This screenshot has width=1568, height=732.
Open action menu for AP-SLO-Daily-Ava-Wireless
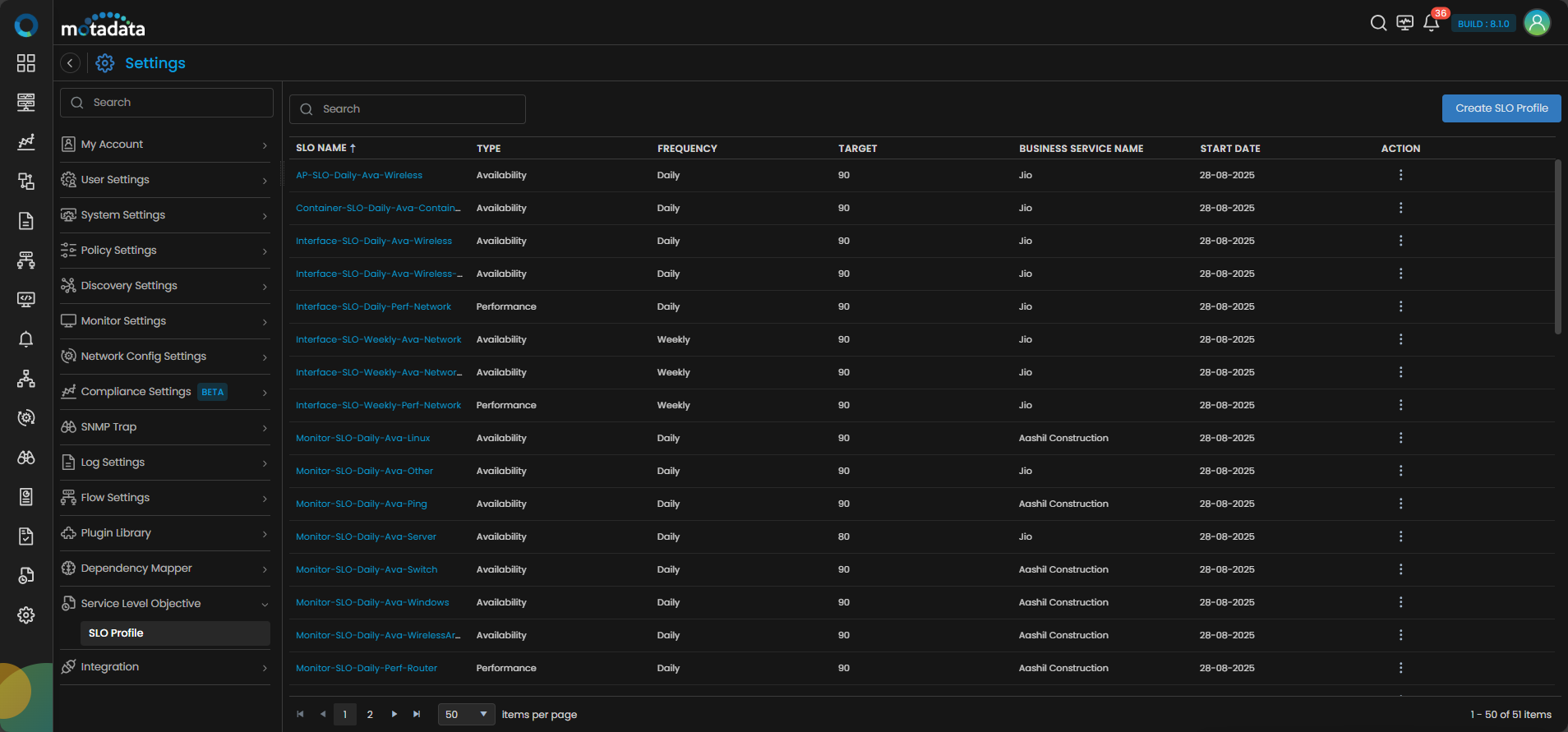pyautogui.click(x=1400, y=175)
